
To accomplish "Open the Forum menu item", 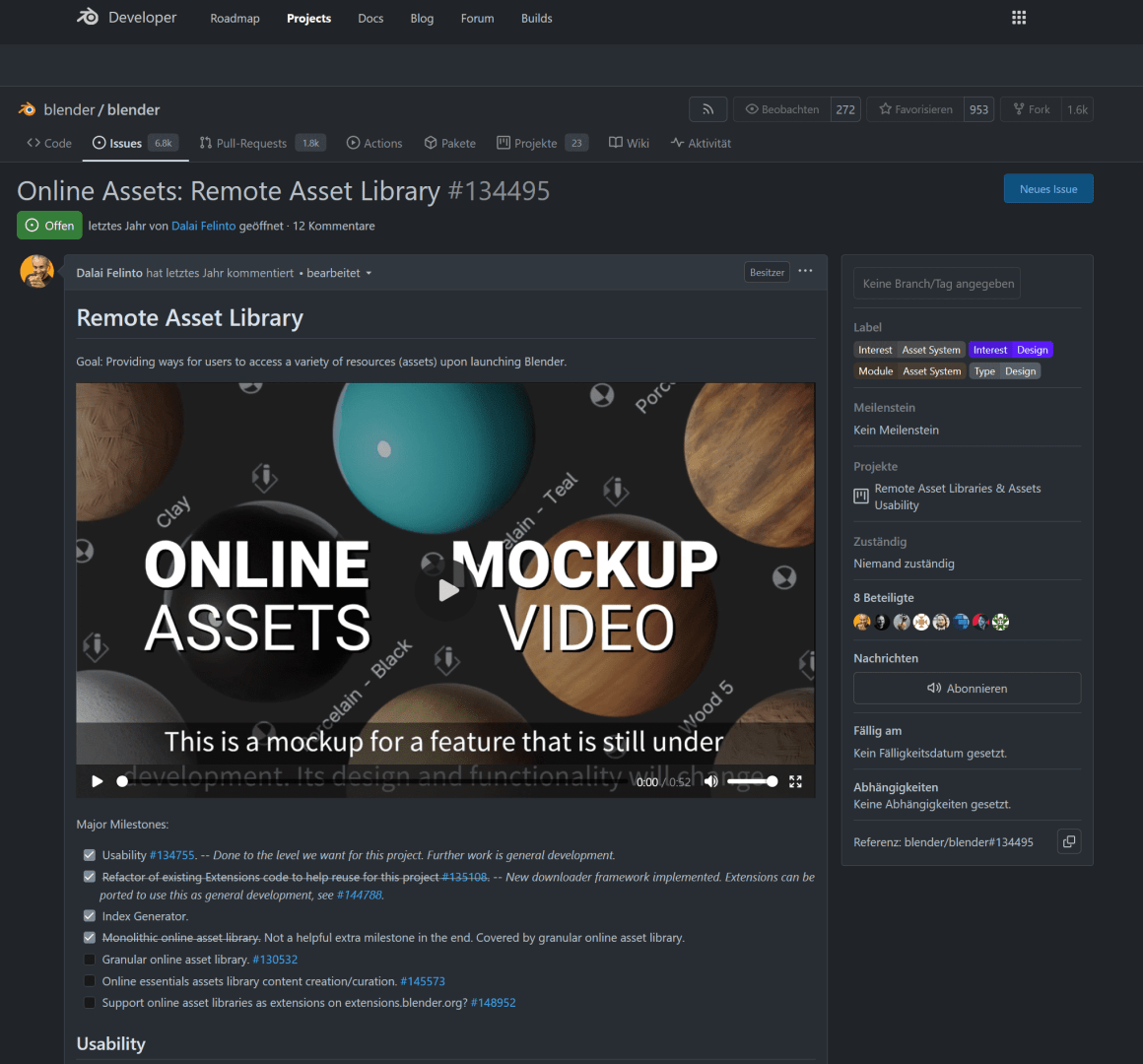I will [x=478, y=18].
